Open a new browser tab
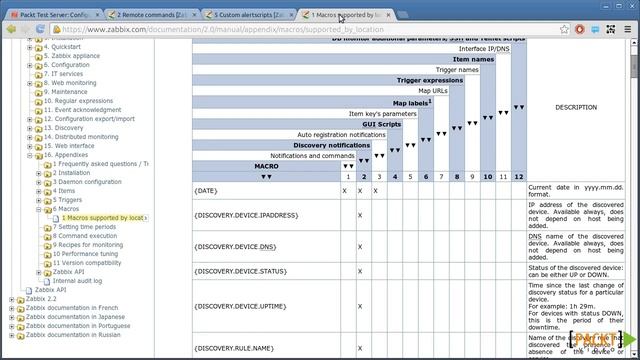Image resolution: width=640 pixels, height=360 pixels. click(x=402, y=15)
